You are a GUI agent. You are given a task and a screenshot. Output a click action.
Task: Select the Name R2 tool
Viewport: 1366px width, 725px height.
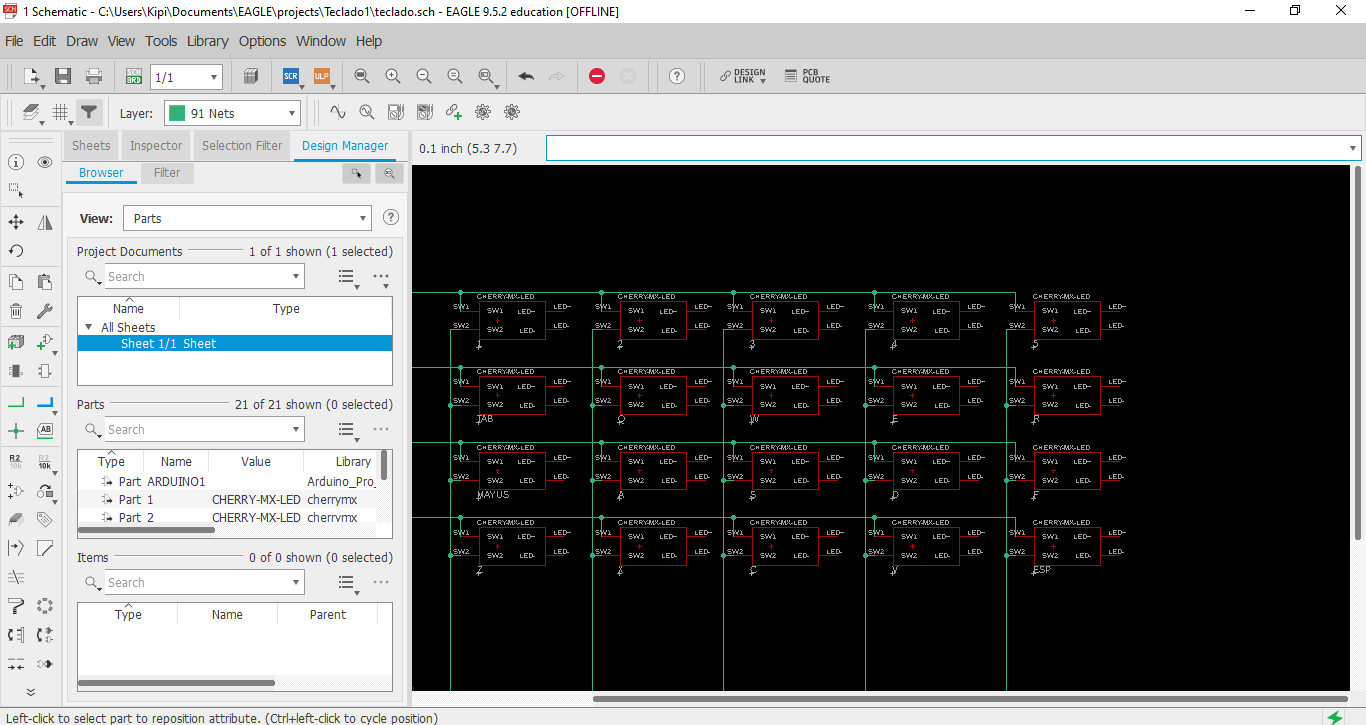16,461
